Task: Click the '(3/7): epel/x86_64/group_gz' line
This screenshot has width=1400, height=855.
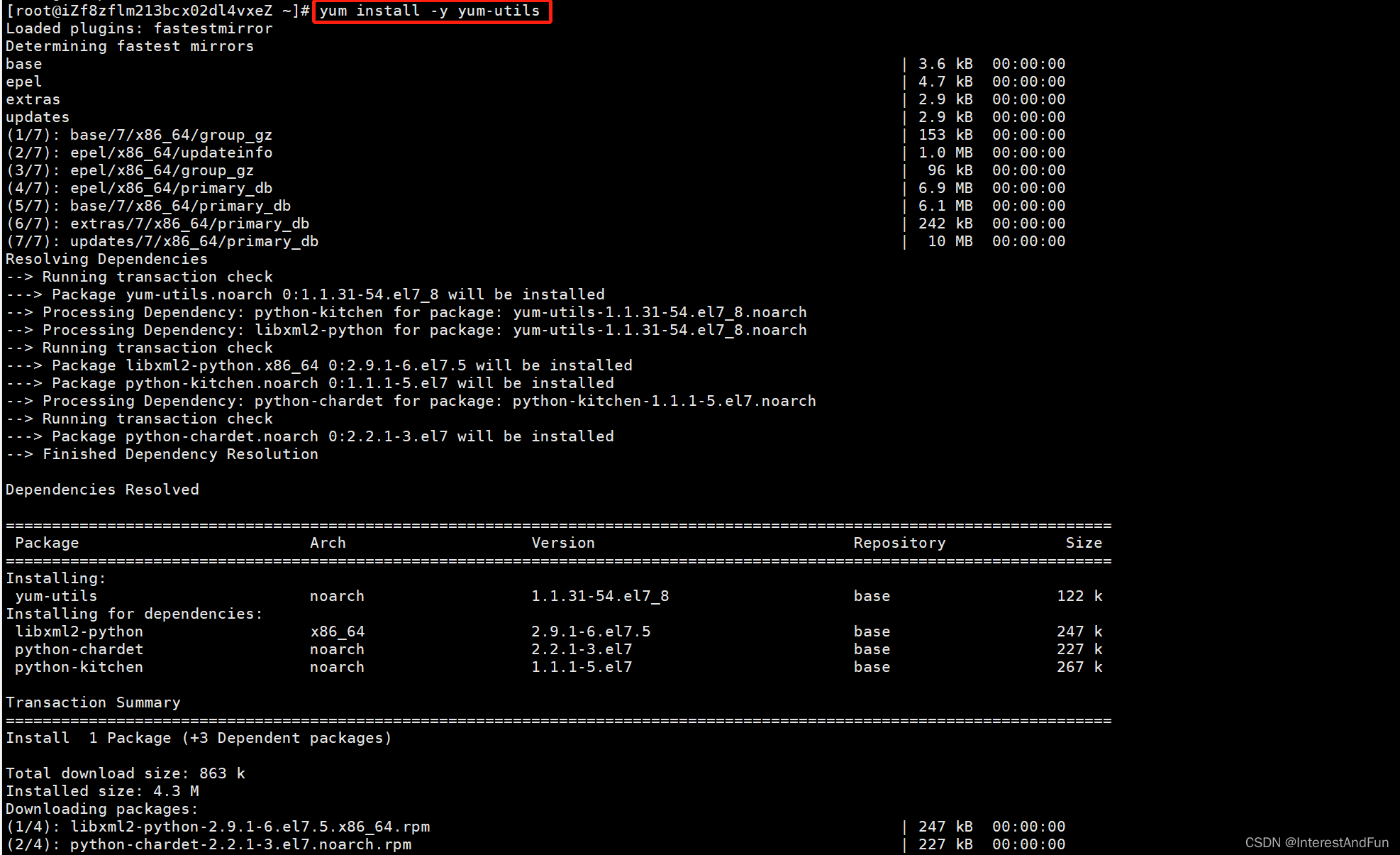Action: [130, 170]
